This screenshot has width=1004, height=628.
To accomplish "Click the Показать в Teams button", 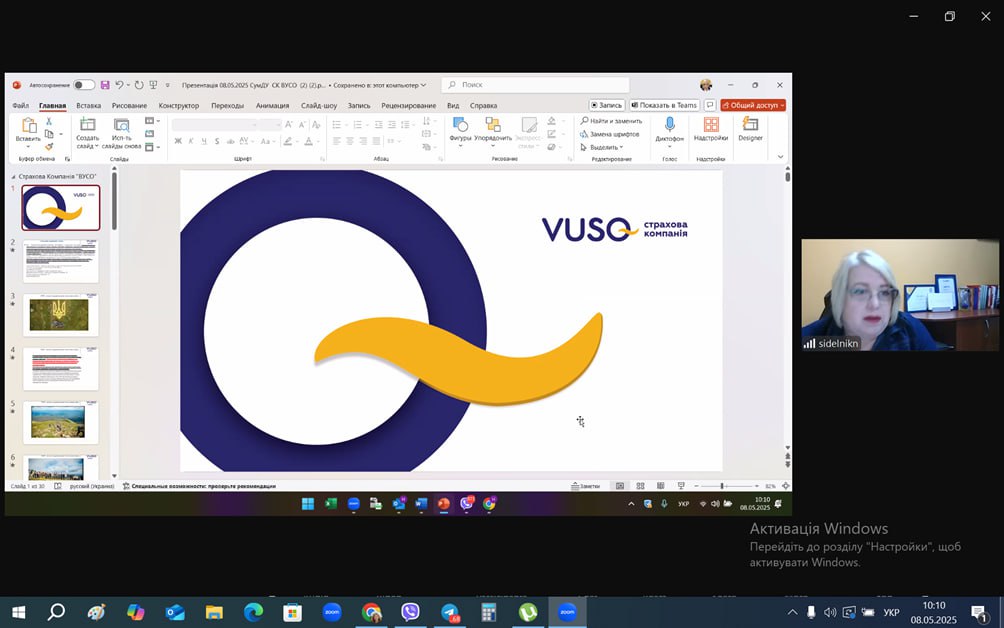I will click(x=664, y=105).
